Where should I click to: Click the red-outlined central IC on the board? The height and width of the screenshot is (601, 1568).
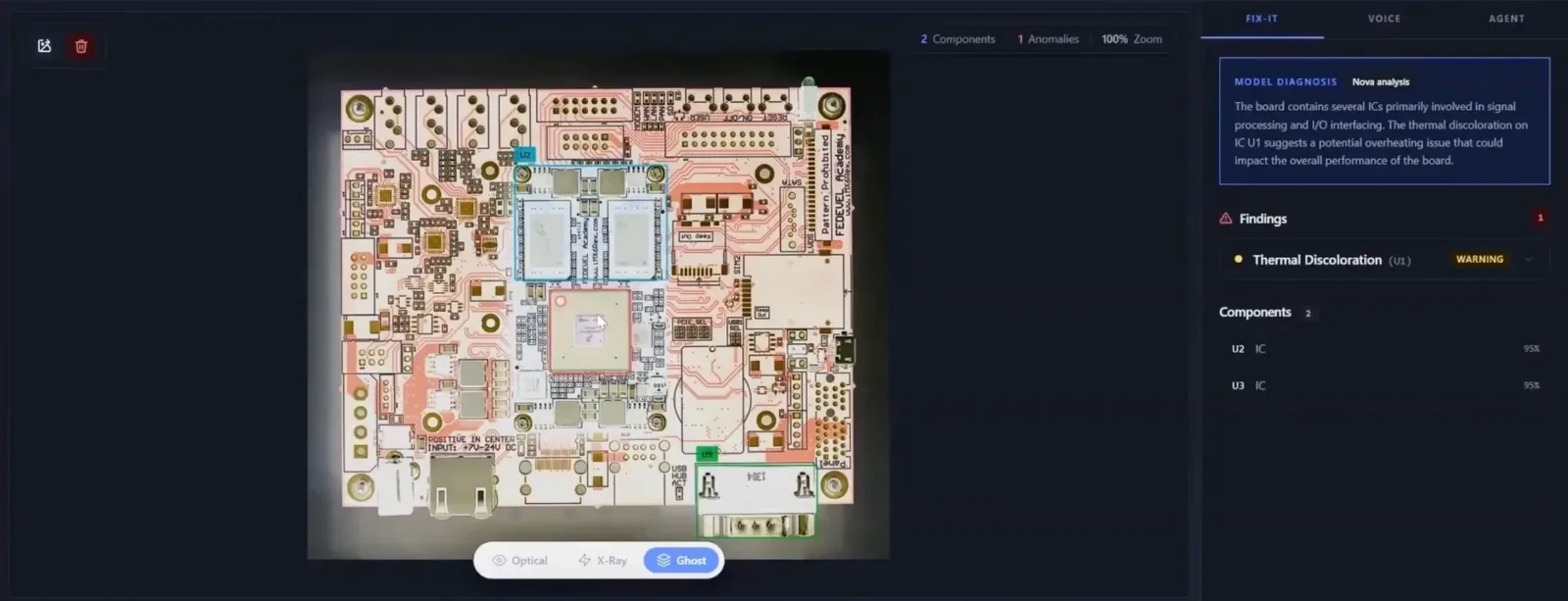(x=589, y=329)
